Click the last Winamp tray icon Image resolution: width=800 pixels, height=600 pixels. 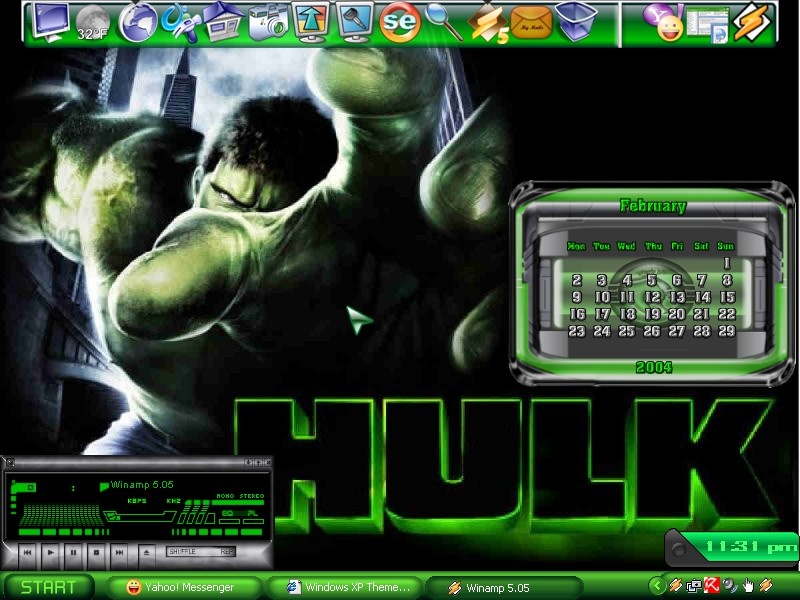coord(765,585)
